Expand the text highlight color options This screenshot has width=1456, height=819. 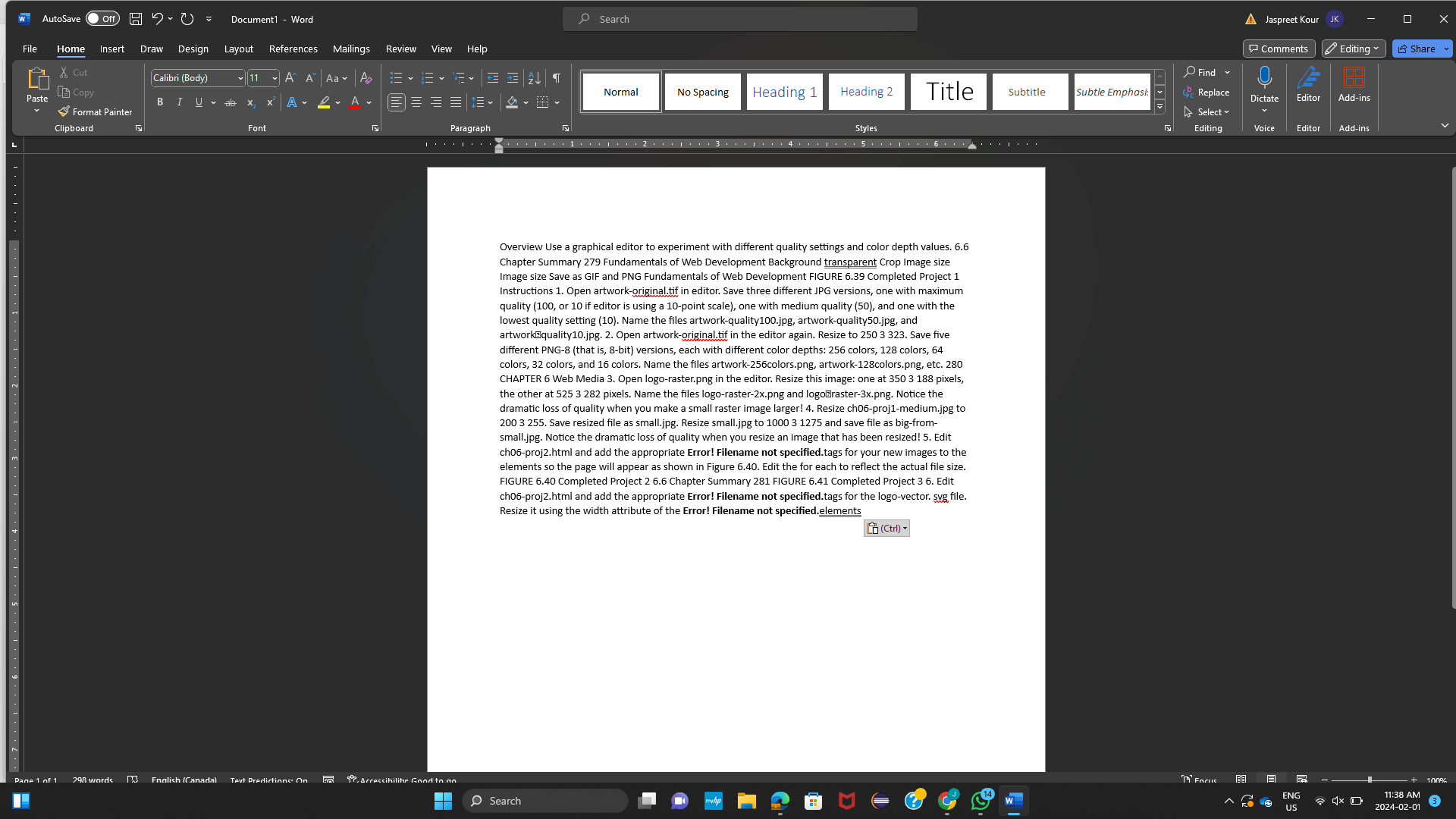pyautogui.click(x=337, y=102)
